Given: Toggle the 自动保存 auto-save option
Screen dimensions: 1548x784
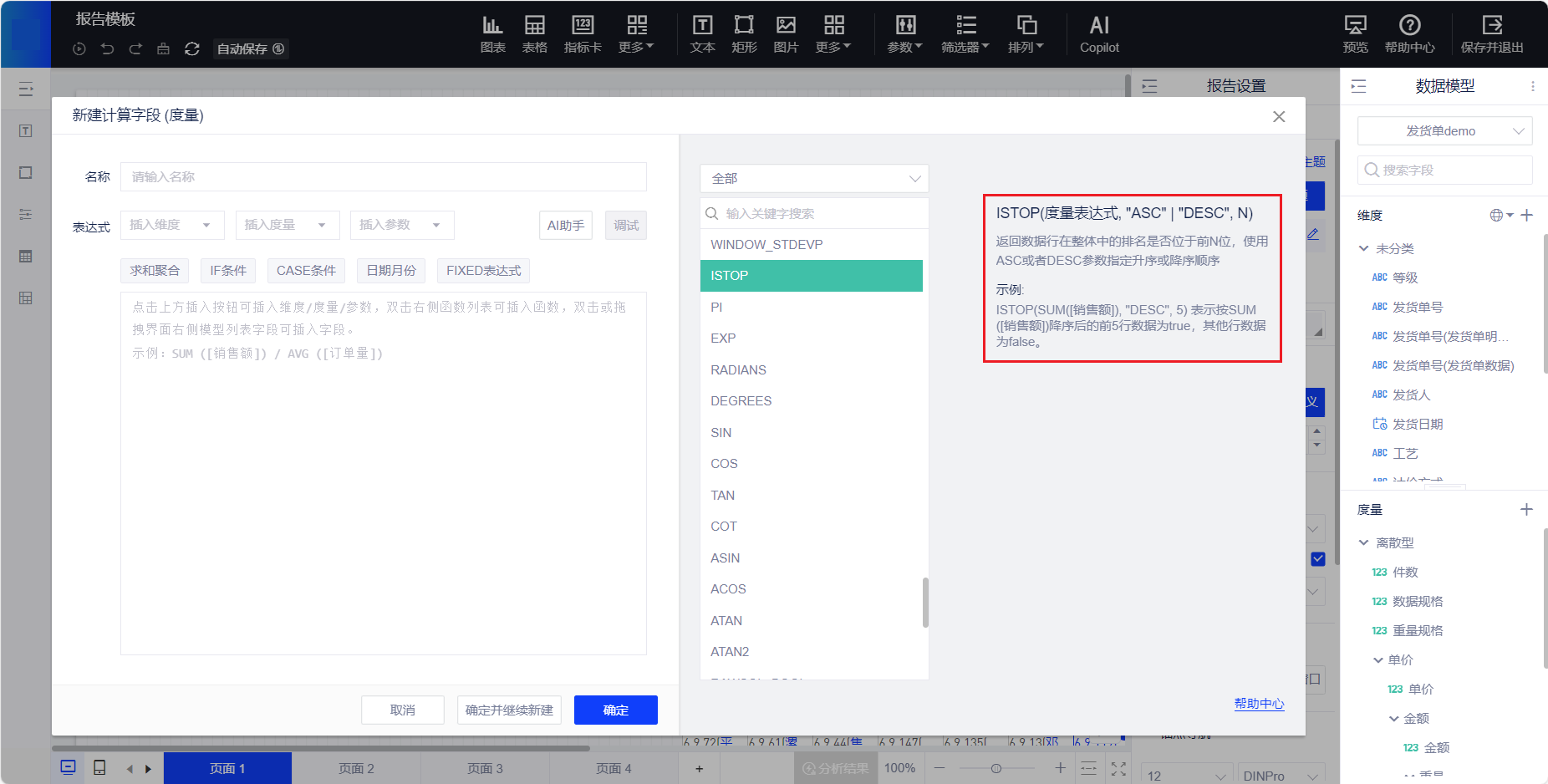Looking at the screenshot, I should 250,49.
